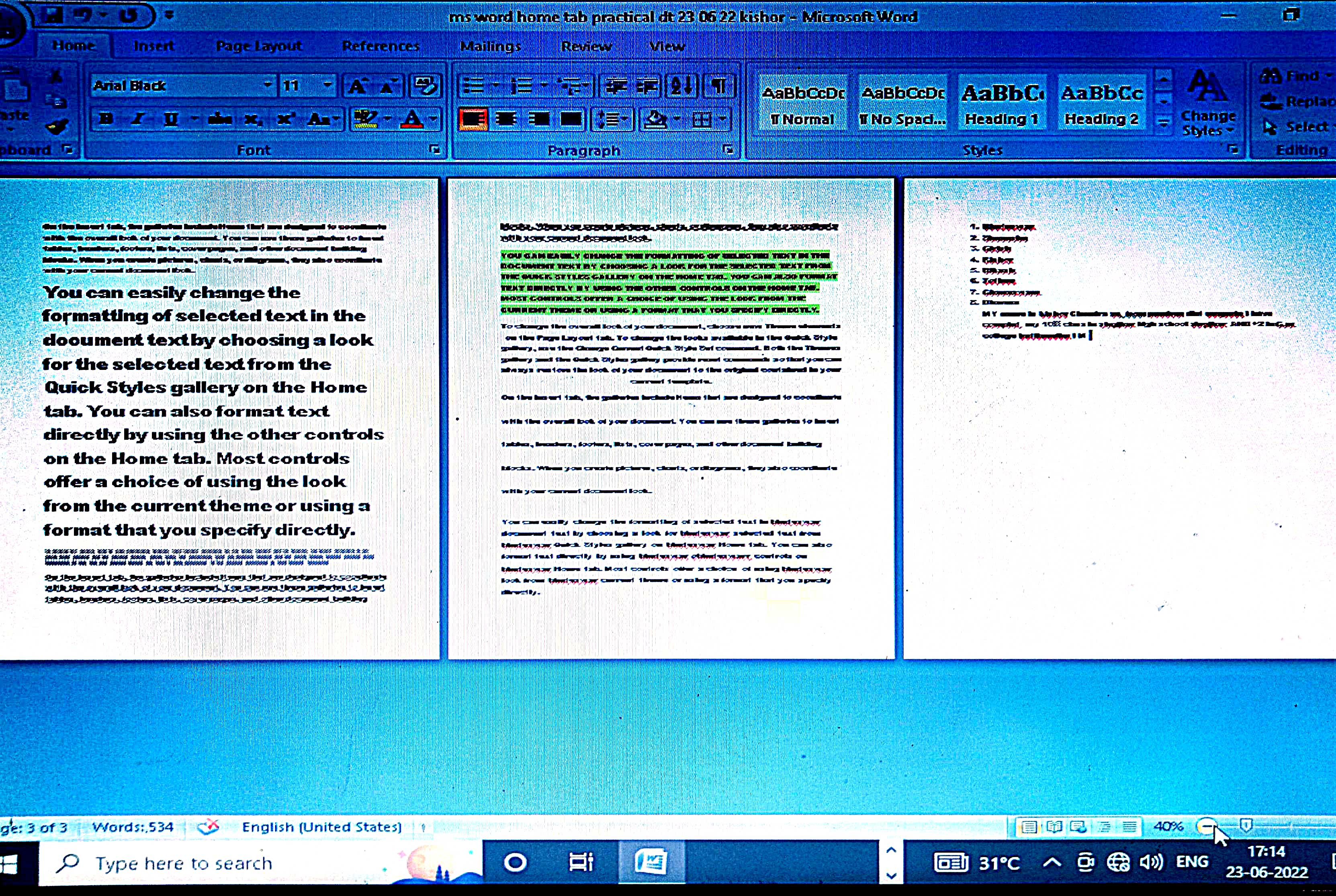
Task: Toggle Align Text Left button
Action: 473,119
